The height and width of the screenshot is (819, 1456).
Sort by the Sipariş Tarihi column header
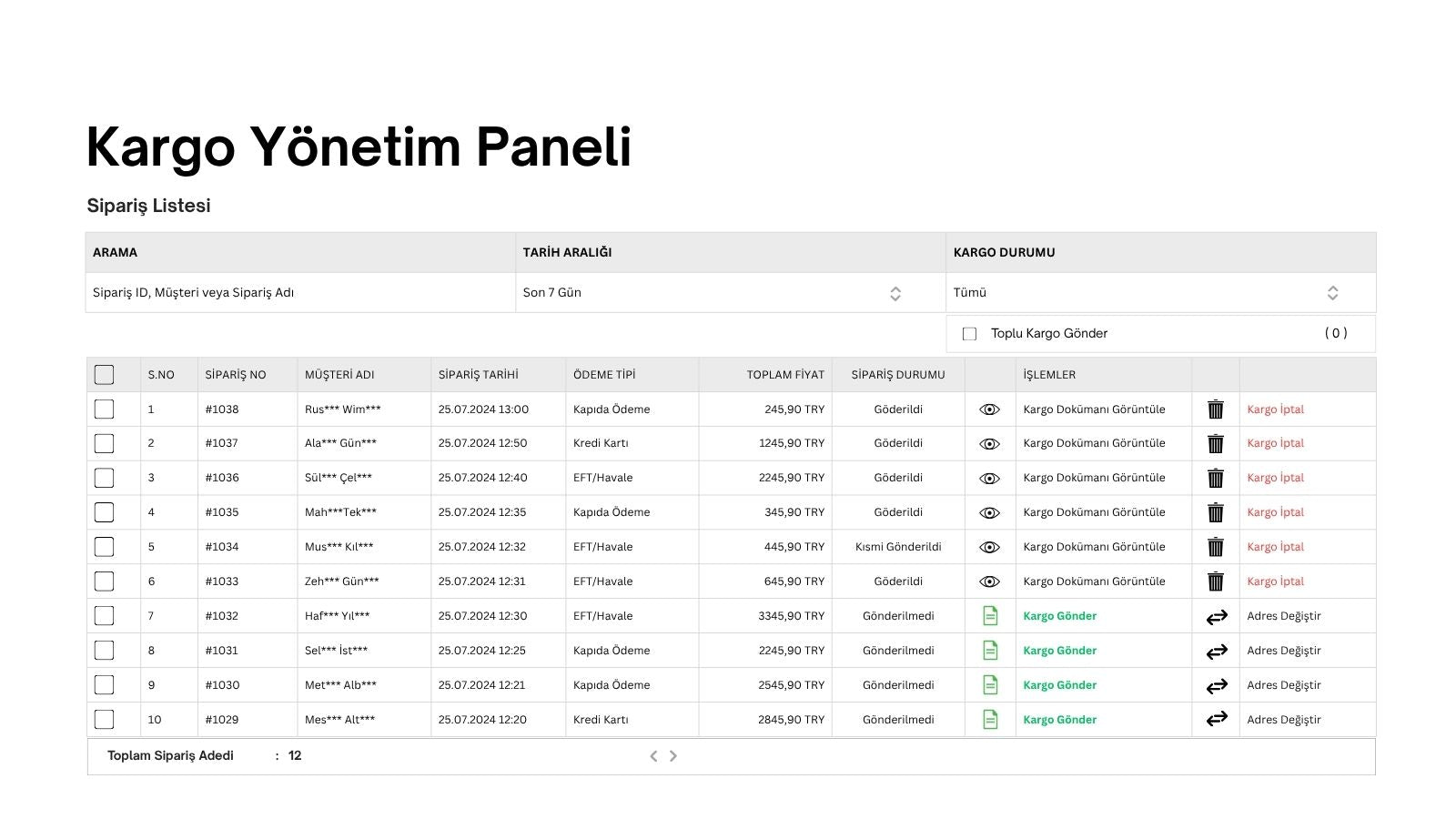pyautogui.click(x=478, y=375)
